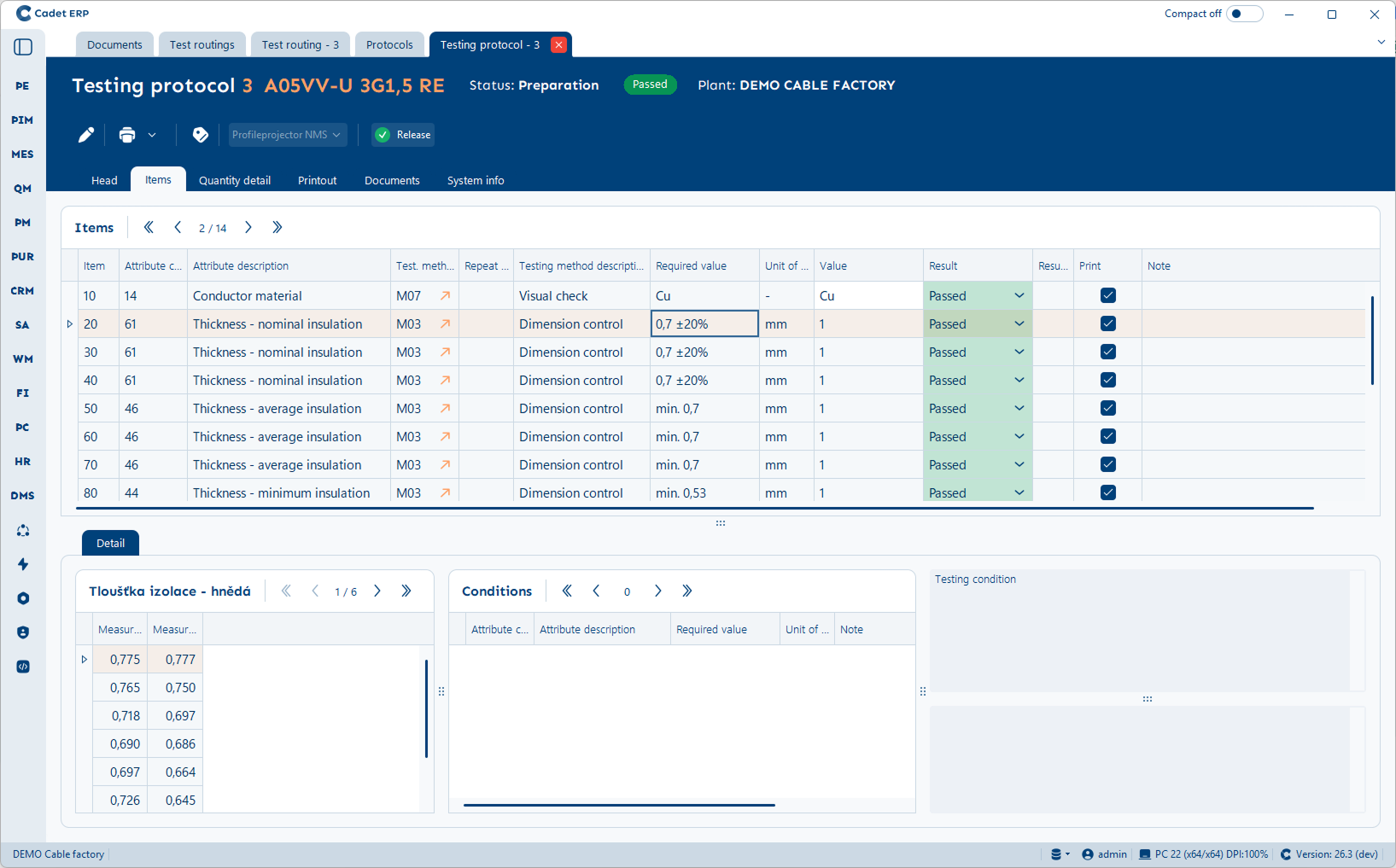Open Result dropdown for item 20
This screenshot has width=1396, height=868.
pyautogui.click(x=1019, y=324)
